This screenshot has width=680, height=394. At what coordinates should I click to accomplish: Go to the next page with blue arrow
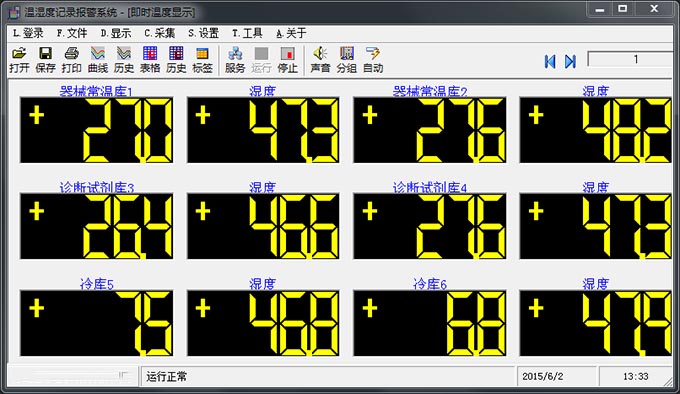(x=570, y=62)
